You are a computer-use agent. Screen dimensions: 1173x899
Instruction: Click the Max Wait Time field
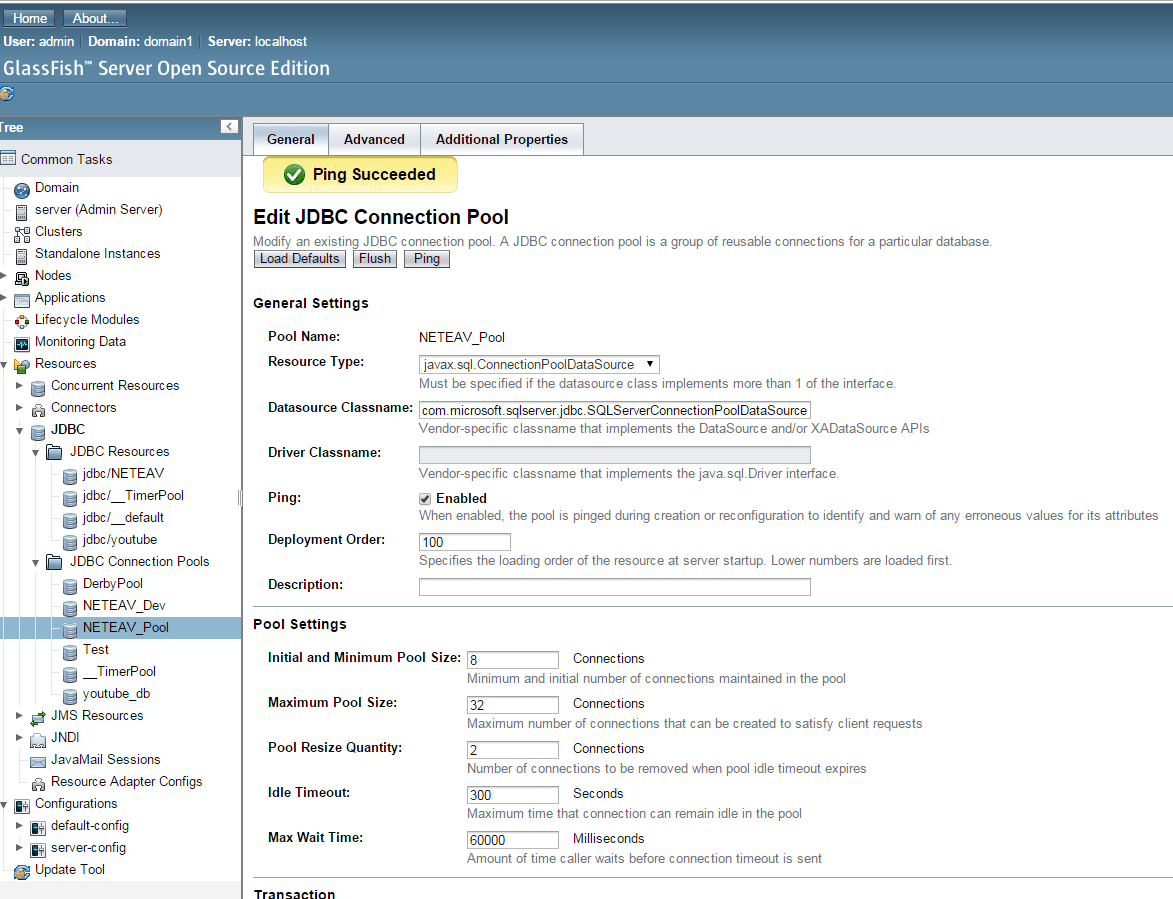pos(512,839)
